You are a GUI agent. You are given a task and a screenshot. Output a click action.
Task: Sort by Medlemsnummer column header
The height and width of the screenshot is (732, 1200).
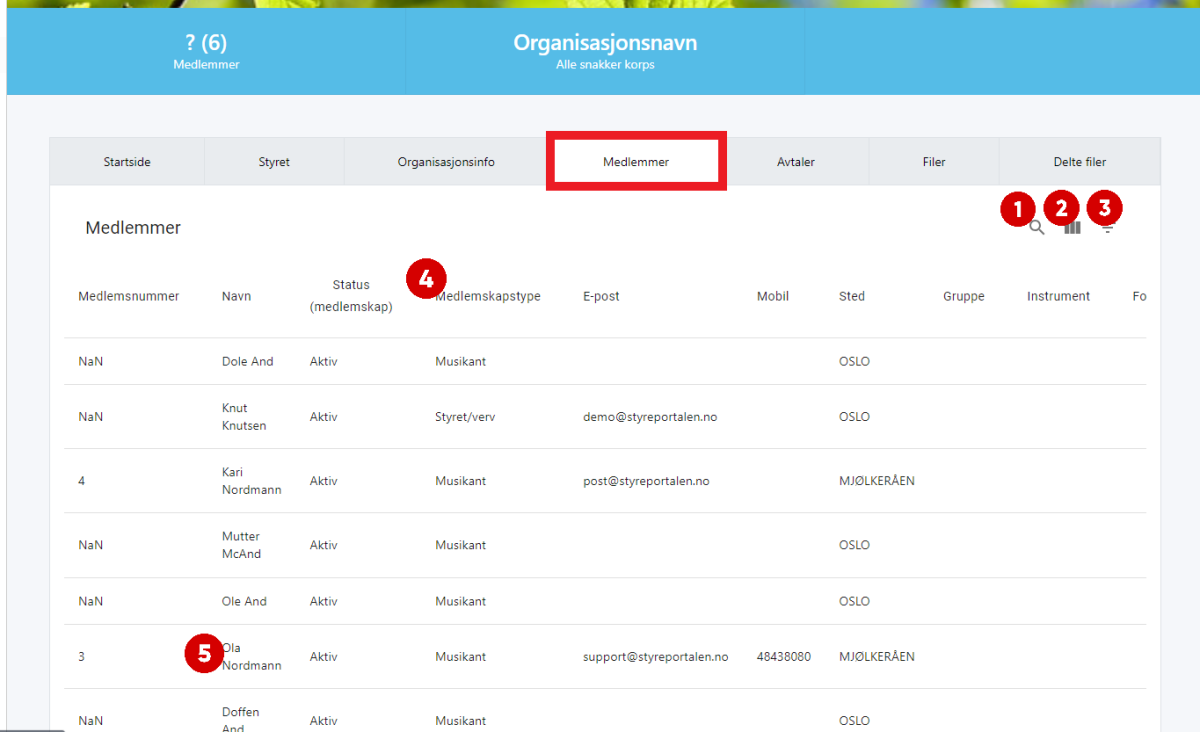pos(129,297)
